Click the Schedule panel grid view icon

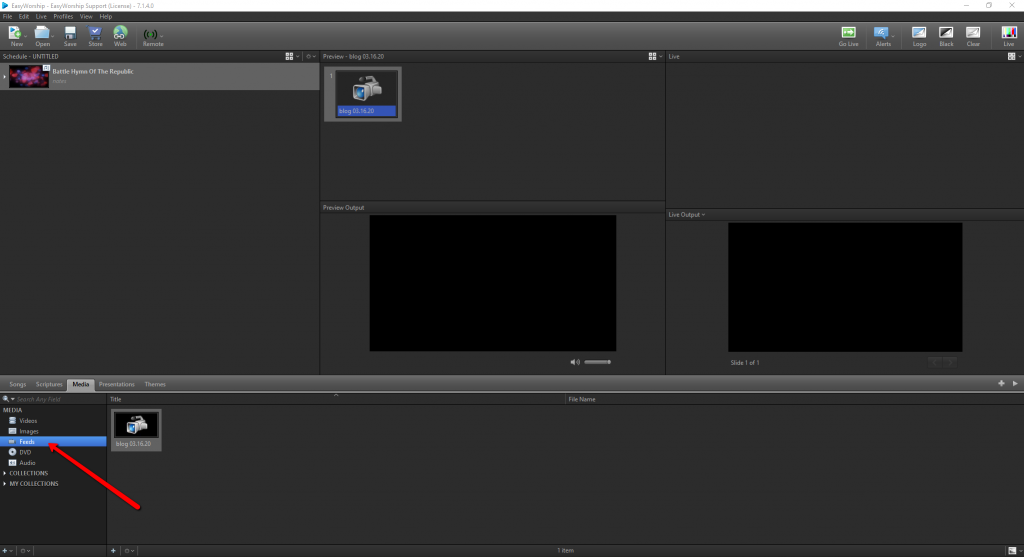coord(289,57)
